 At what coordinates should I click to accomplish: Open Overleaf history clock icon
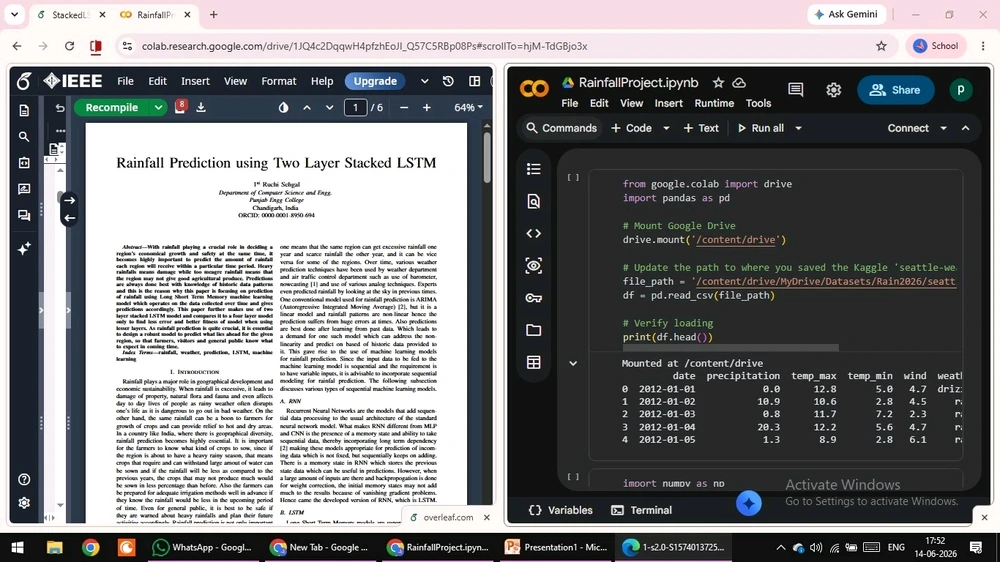[448, 81]
